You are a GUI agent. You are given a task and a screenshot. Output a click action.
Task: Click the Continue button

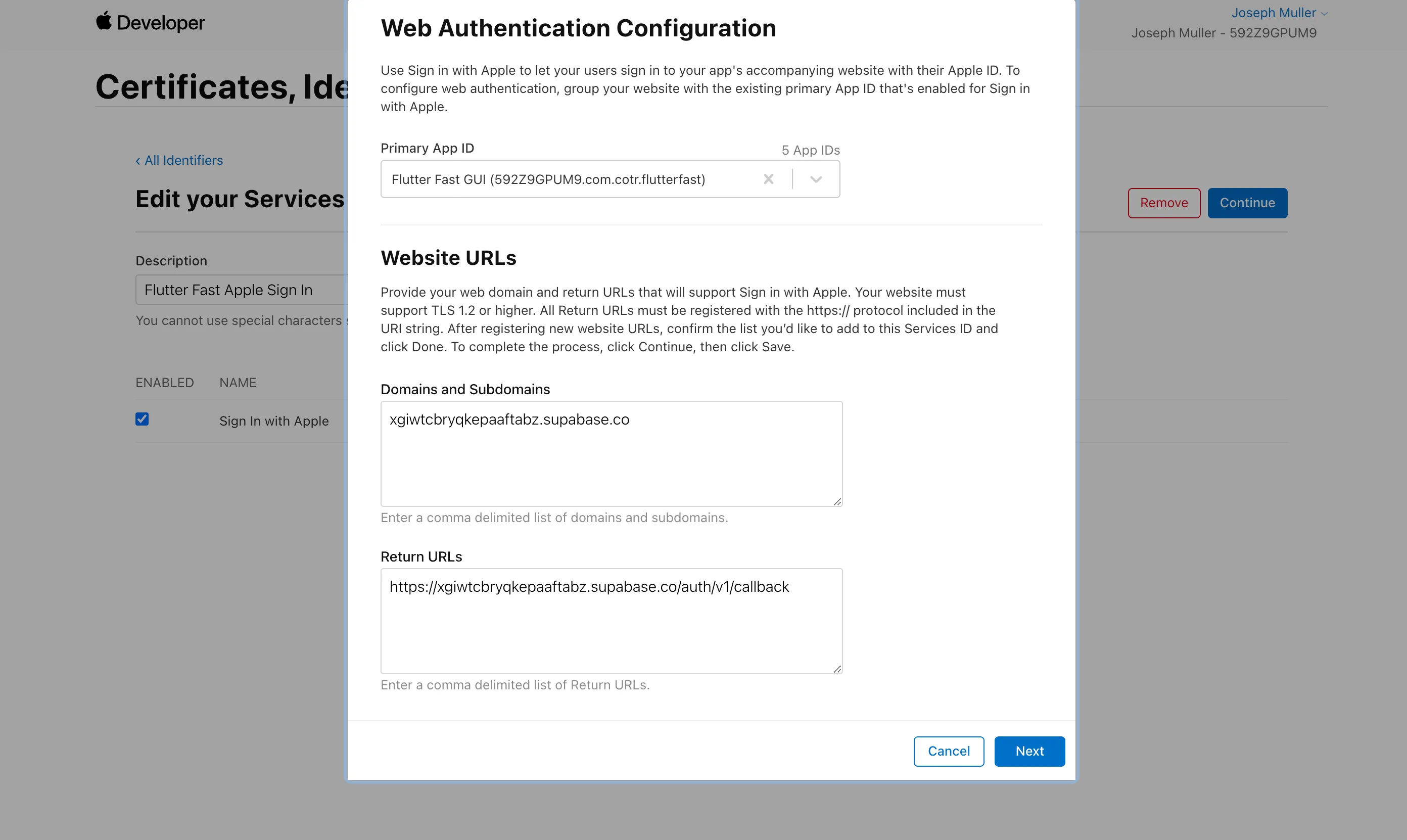(1247, 203)
